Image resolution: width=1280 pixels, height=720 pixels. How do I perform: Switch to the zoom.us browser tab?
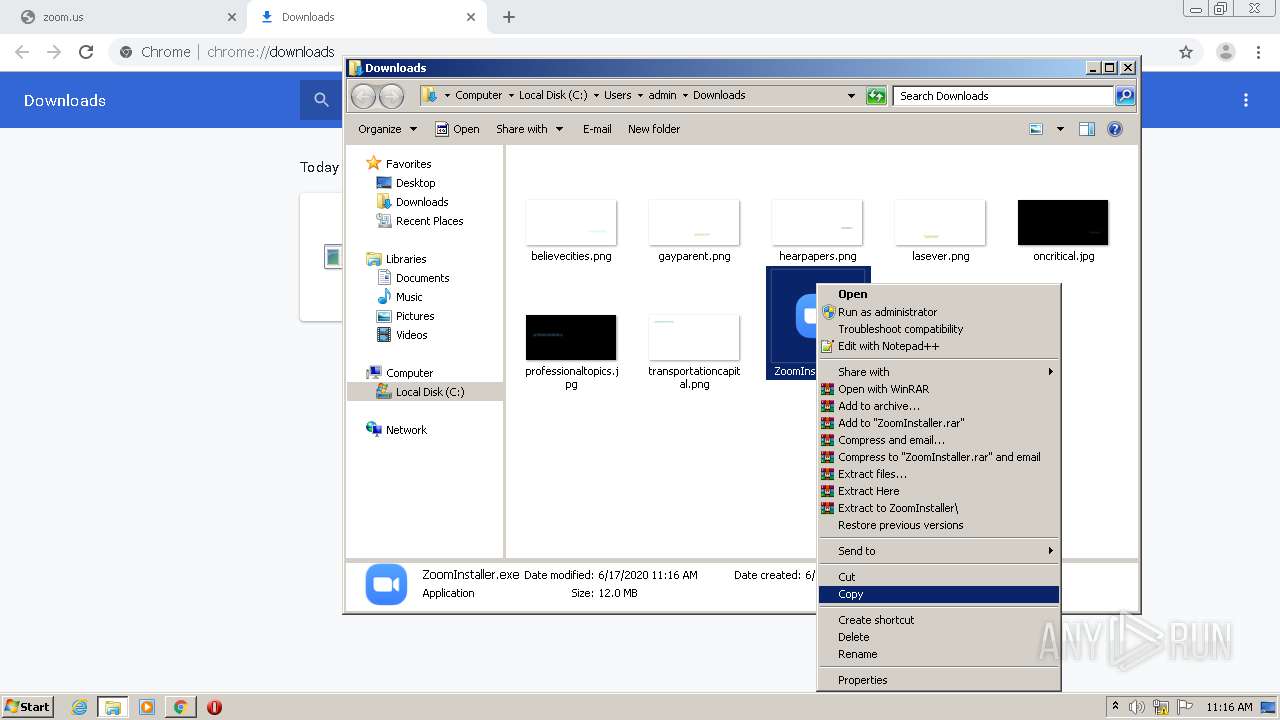pos(123,17)
